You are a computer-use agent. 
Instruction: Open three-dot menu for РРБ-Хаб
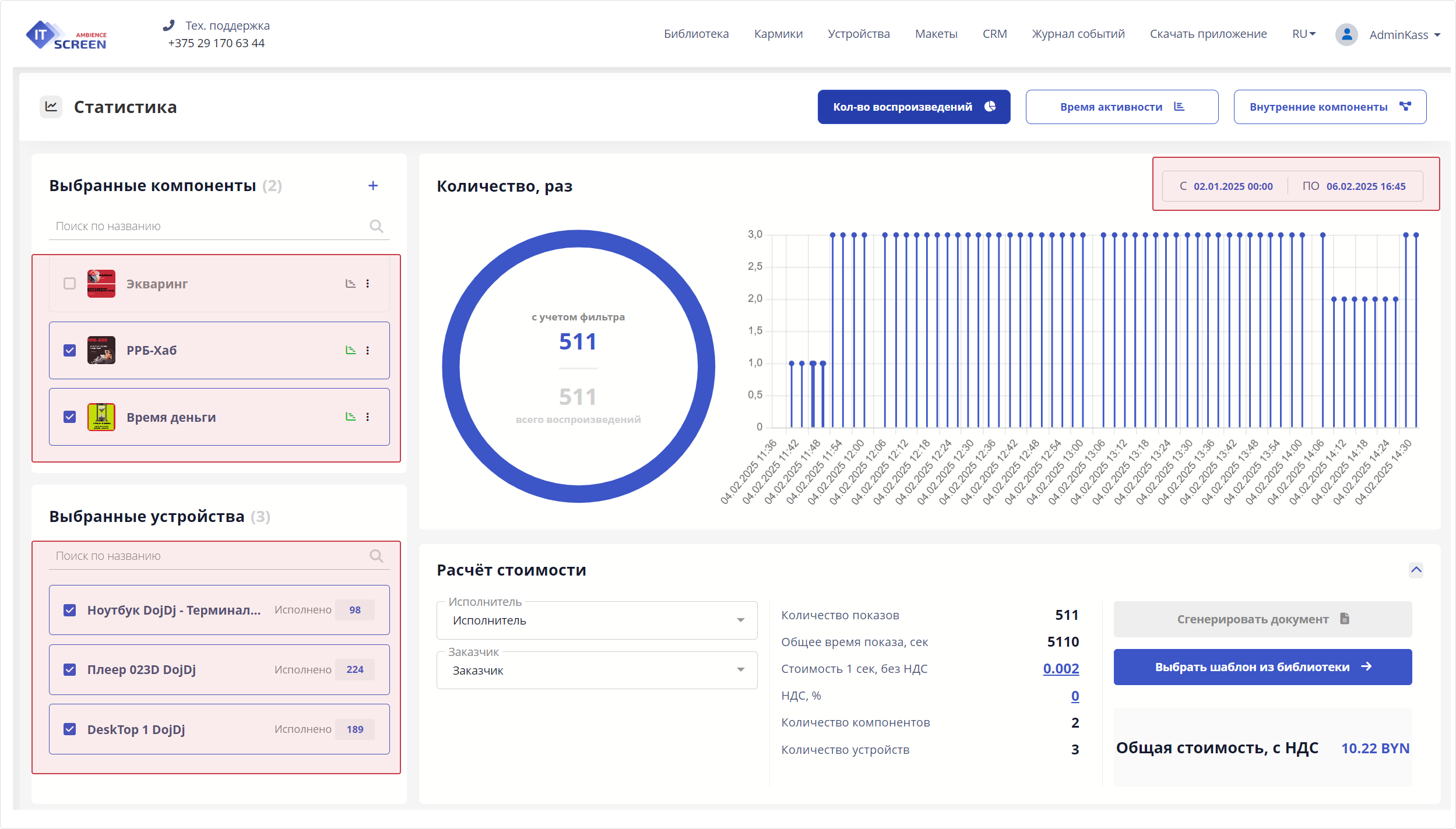[368, 351]
